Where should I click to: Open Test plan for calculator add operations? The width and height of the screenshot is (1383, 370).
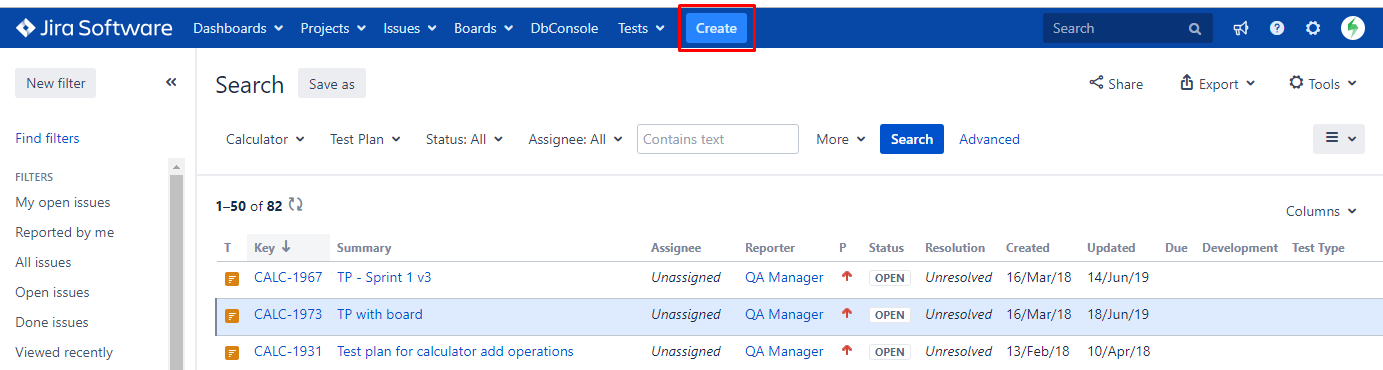pyautogui.click(x=455, y=351)
